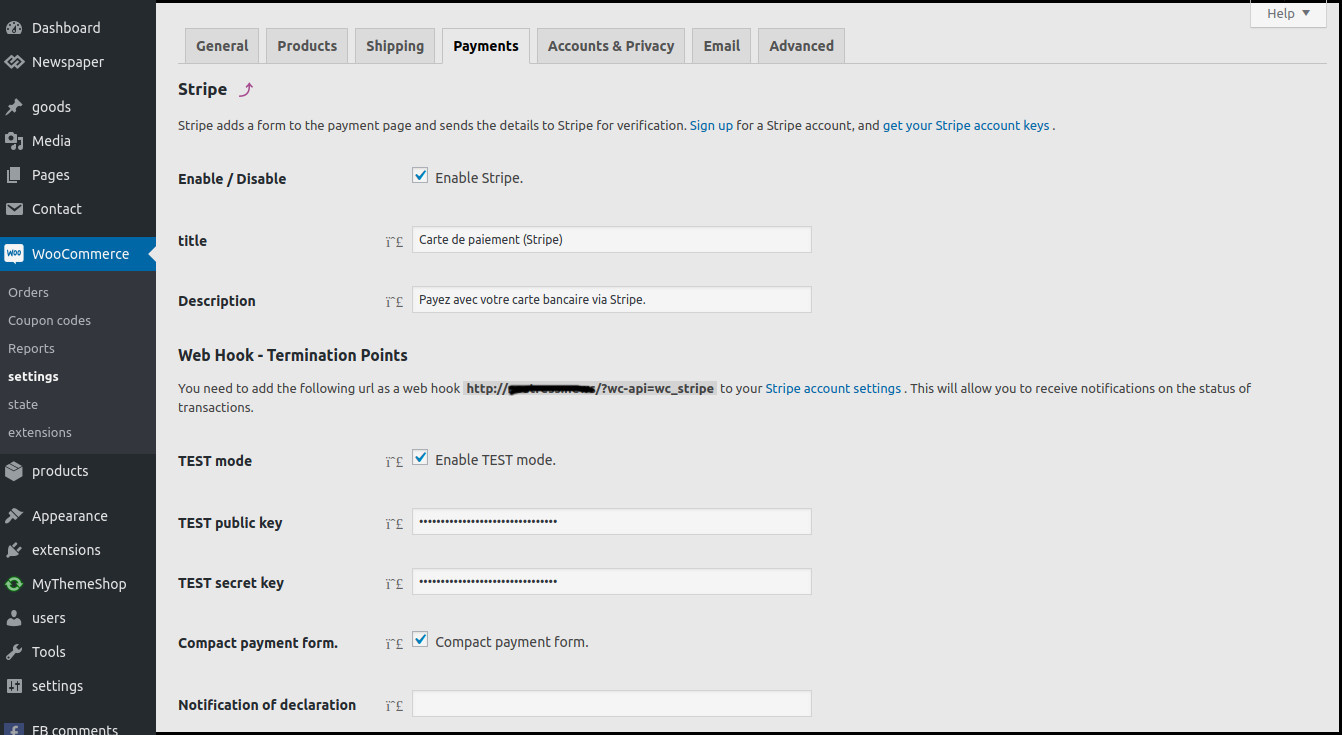This screenshot has height=735, width=1342.
Task: Open state submenu item
Action: click(x=23, y=404)
